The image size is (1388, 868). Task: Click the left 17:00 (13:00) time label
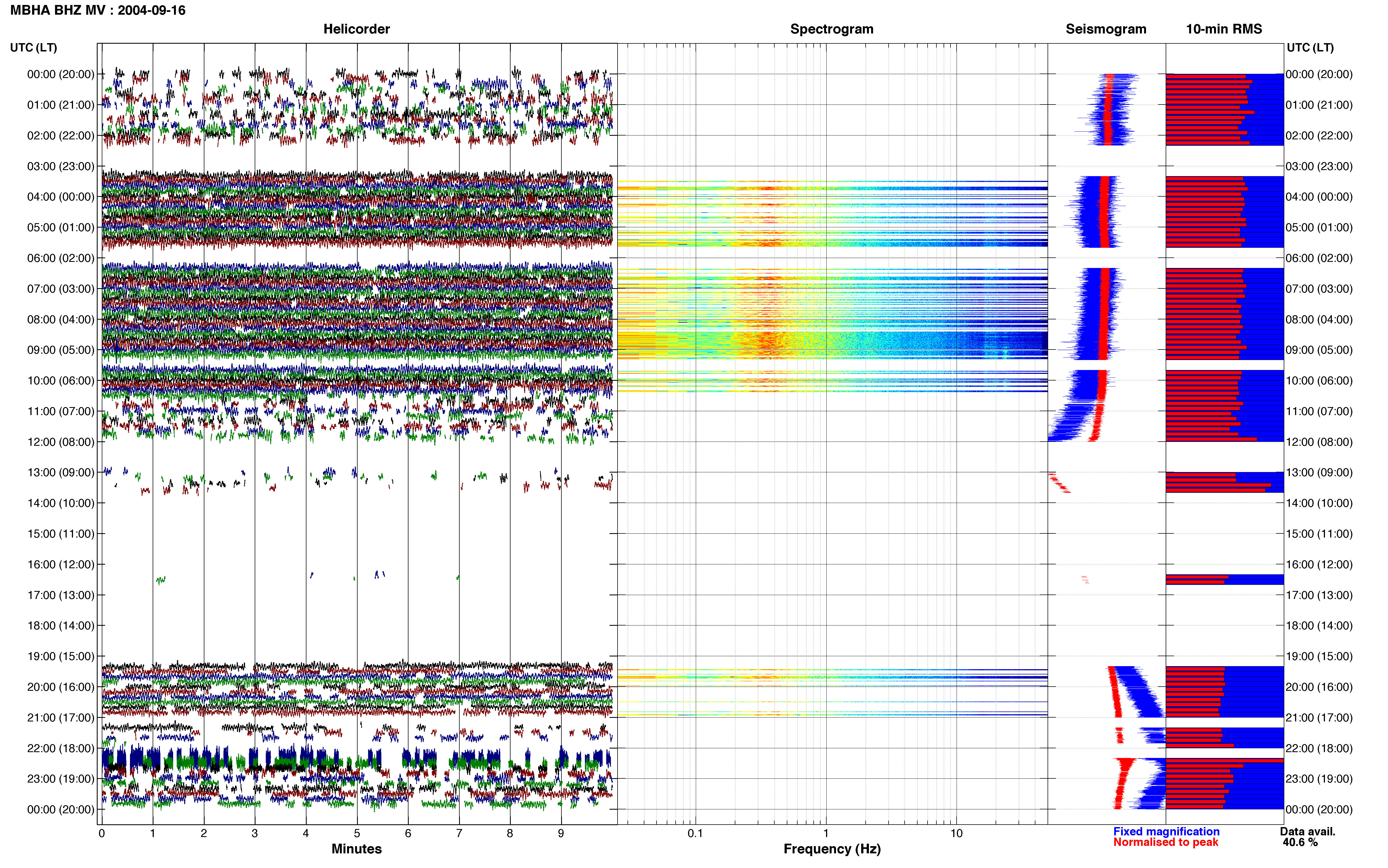[61, 595]
